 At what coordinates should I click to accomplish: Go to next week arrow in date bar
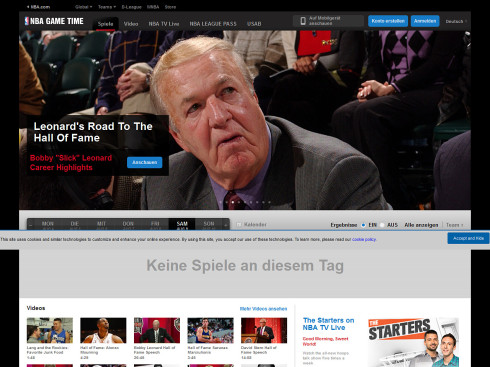[x=226, y=225]
